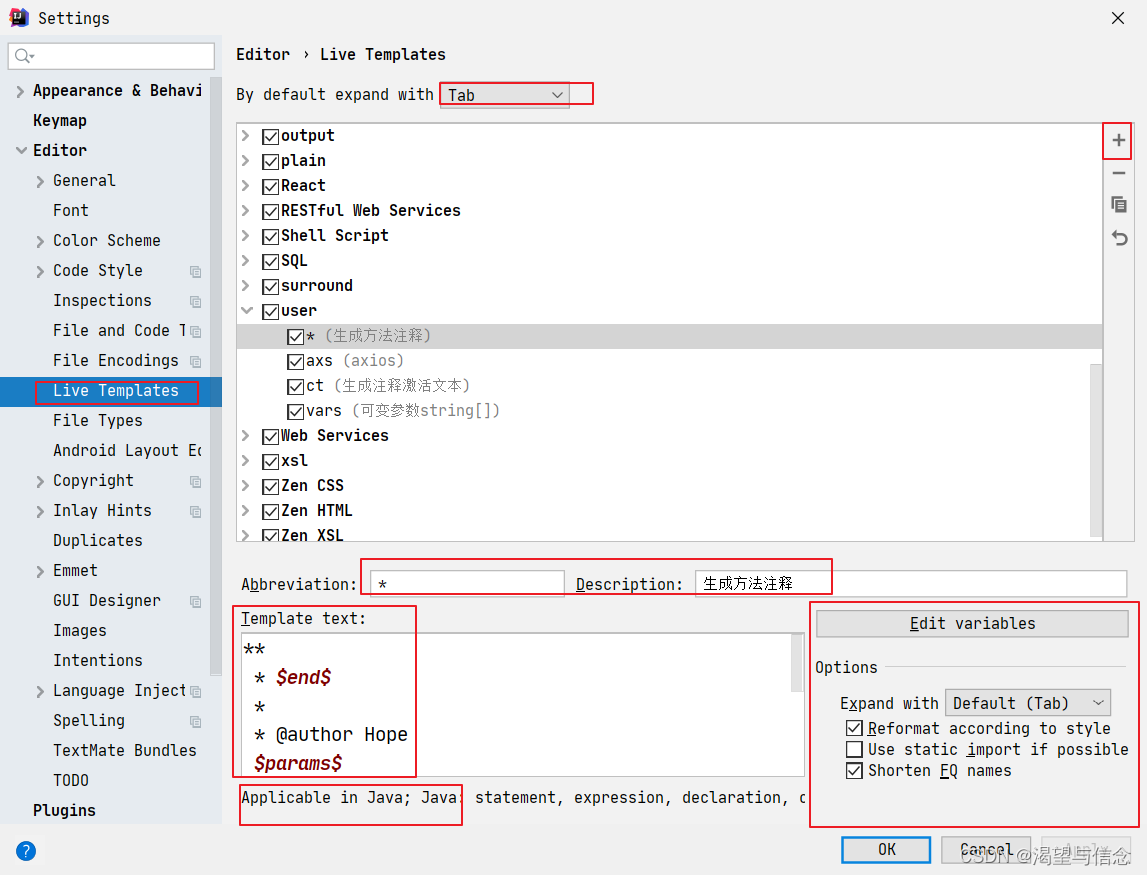Select the Web Services template group

coord(334,436)
